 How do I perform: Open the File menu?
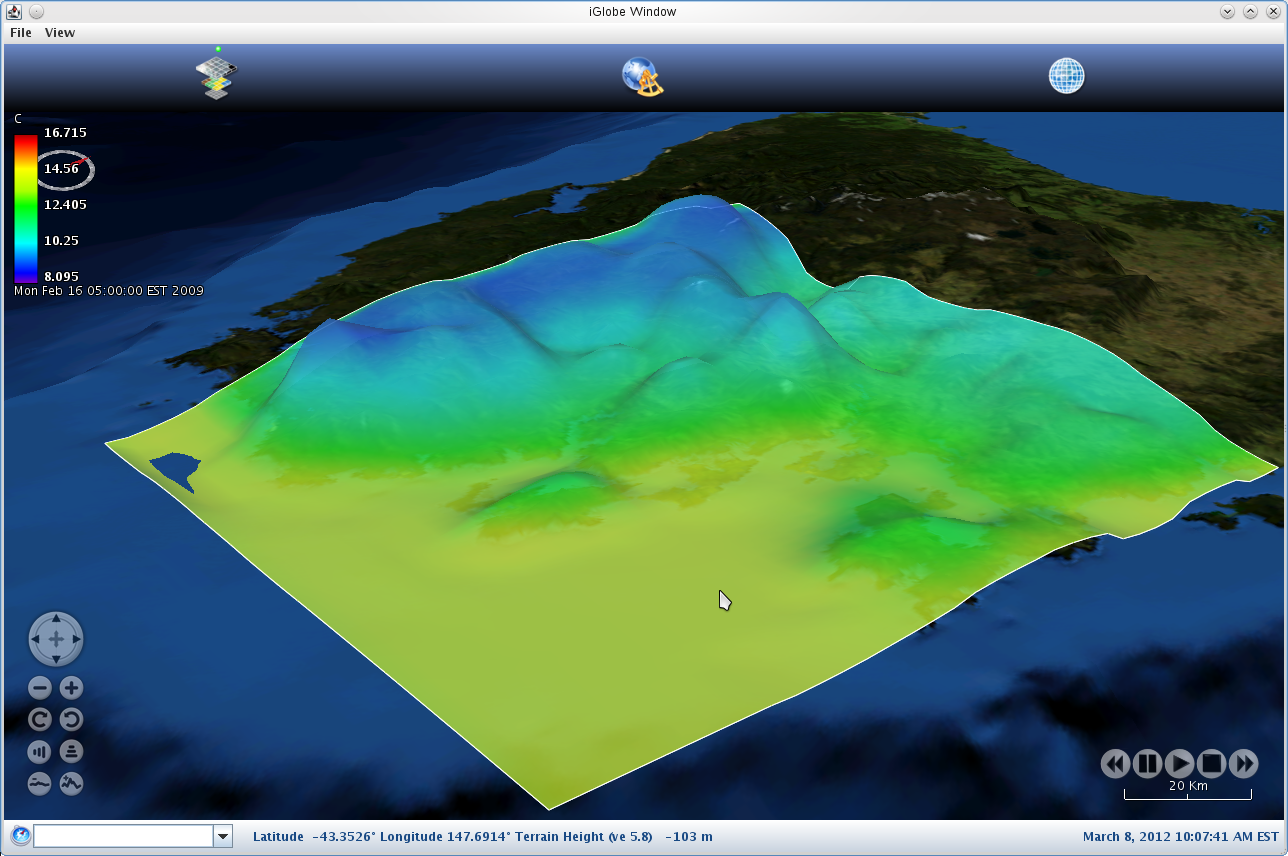20,32
